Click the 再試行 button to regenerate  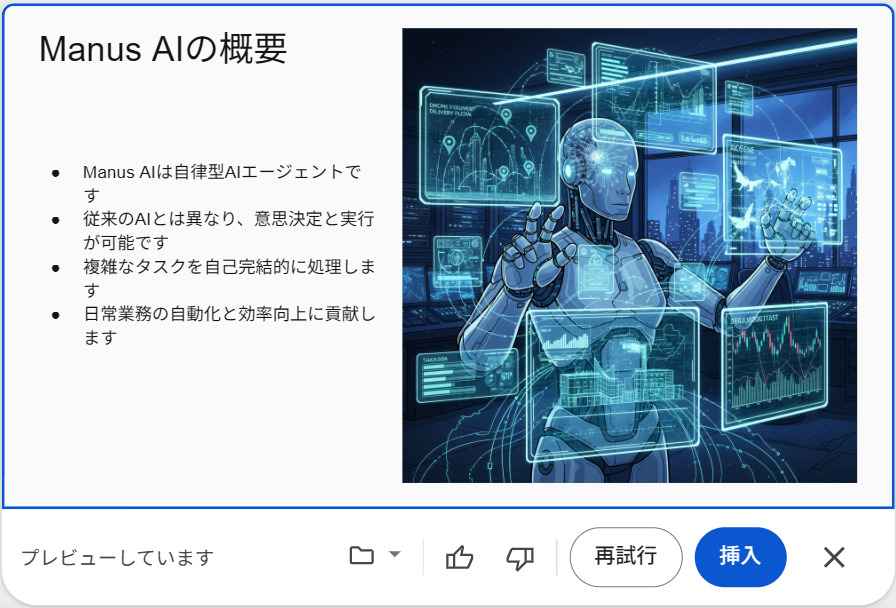tap(626, 557)
